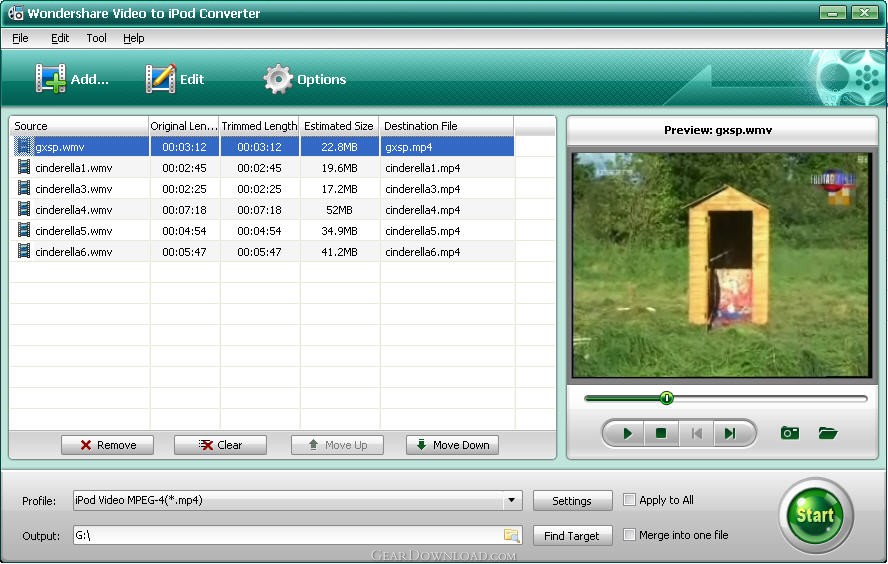
Task: Click the Find Target button
Action: pos(573,536)
